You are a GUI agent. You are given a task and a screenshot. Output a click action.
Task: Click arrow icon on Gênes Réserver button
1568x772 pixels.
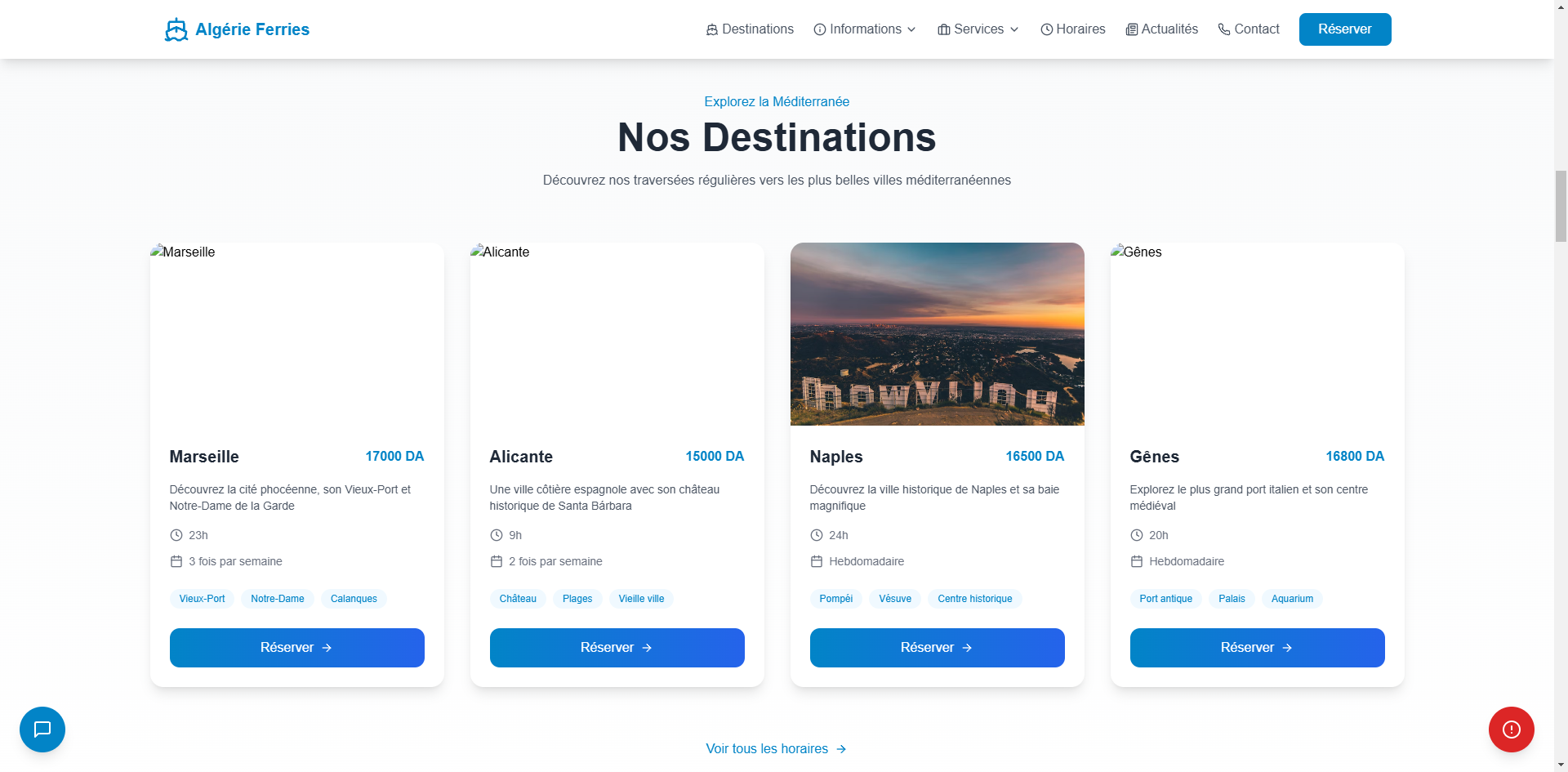pos(1287,648)
